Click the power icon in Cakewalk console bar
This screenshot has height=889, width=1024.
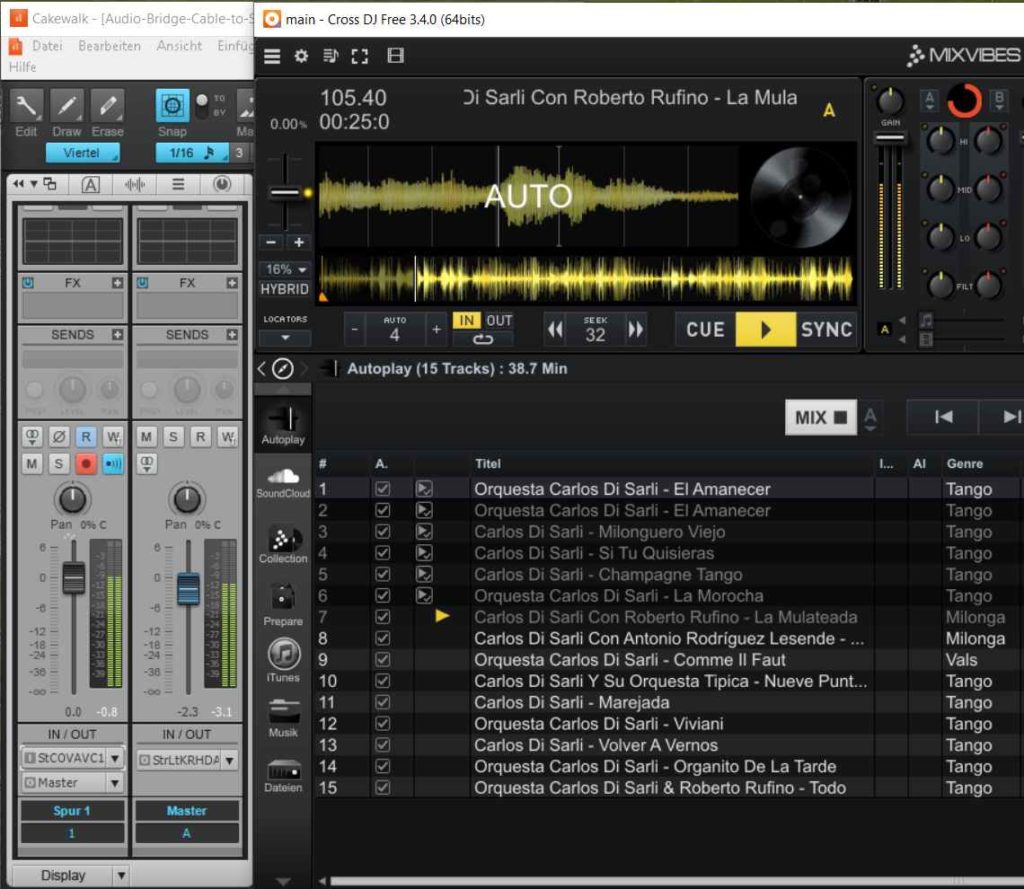pyautogui.click(x=222, y=184)
